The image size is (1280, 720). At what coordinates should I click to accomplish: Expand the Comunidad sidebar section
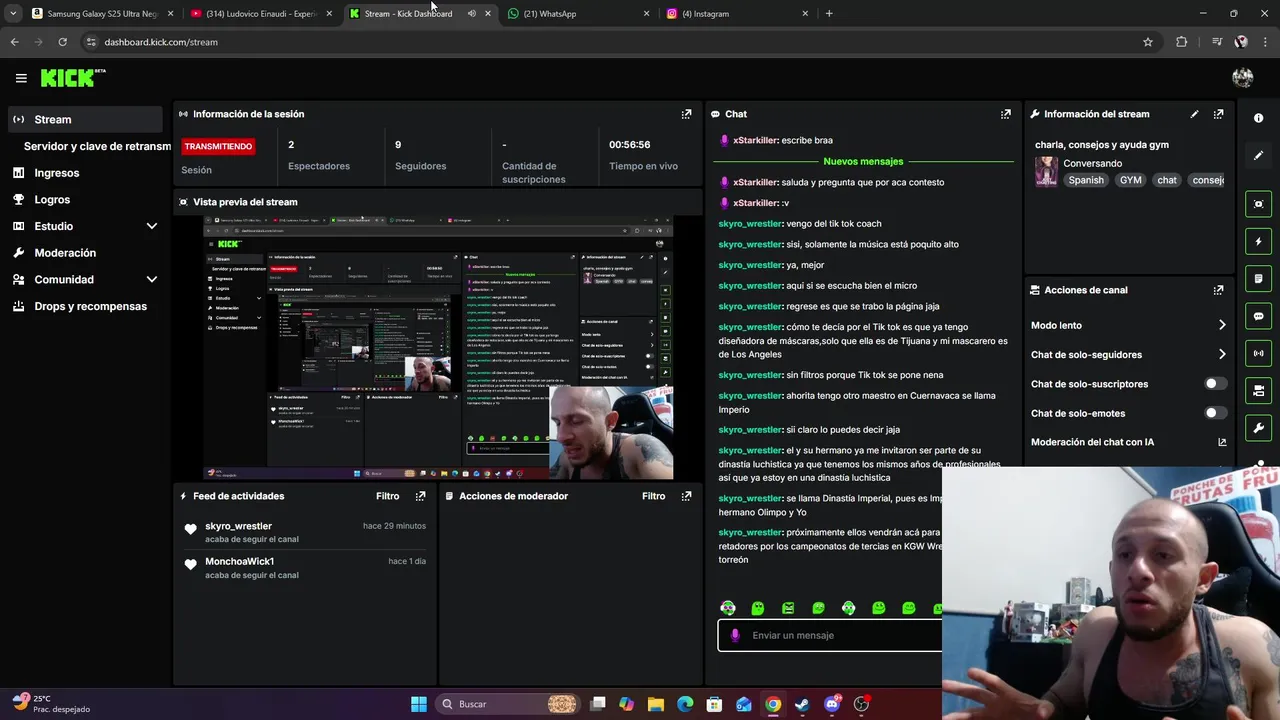(x=152, y=280)
